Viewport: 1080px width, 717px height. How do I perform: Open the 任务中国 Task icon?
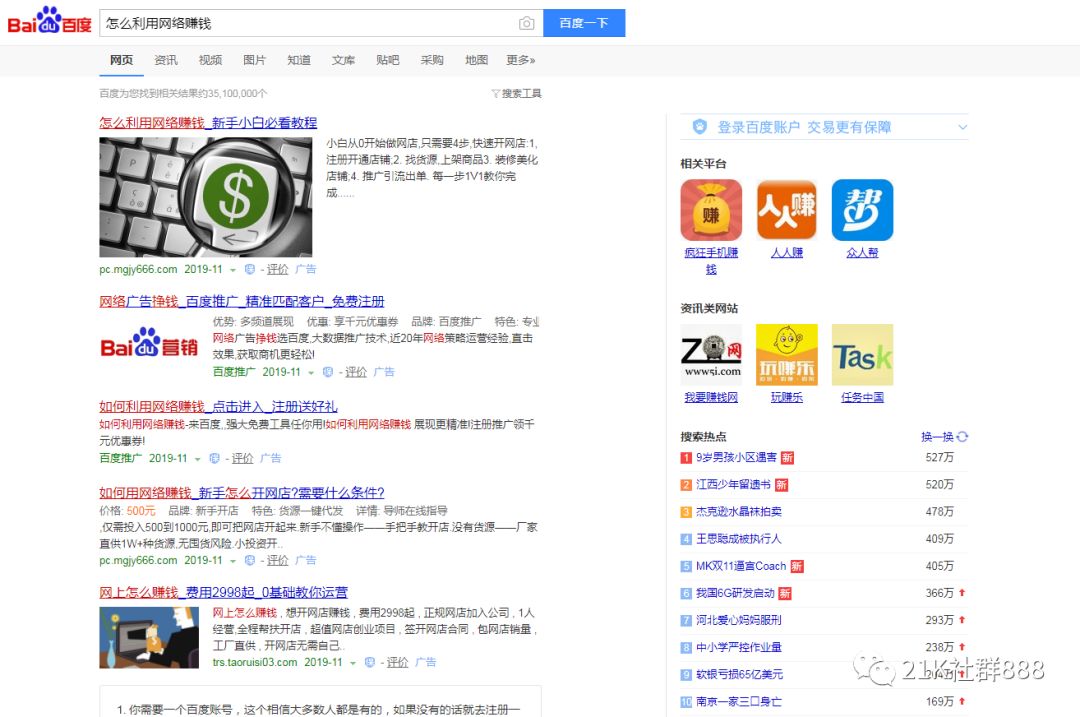[862, 355]
